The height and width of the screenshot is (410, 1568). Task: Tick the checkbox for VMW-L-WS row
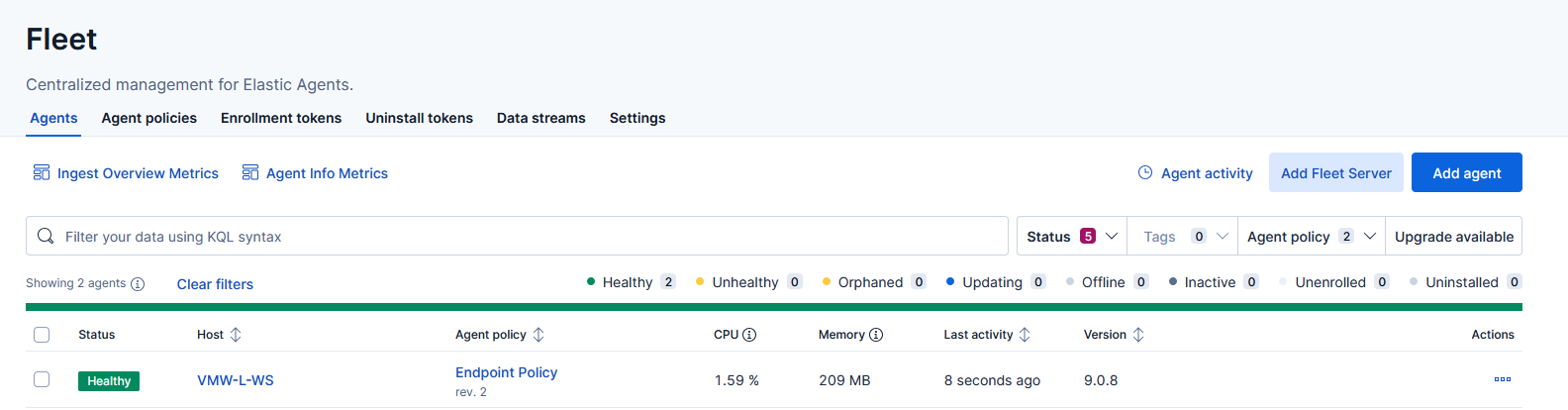click(42, 380)
